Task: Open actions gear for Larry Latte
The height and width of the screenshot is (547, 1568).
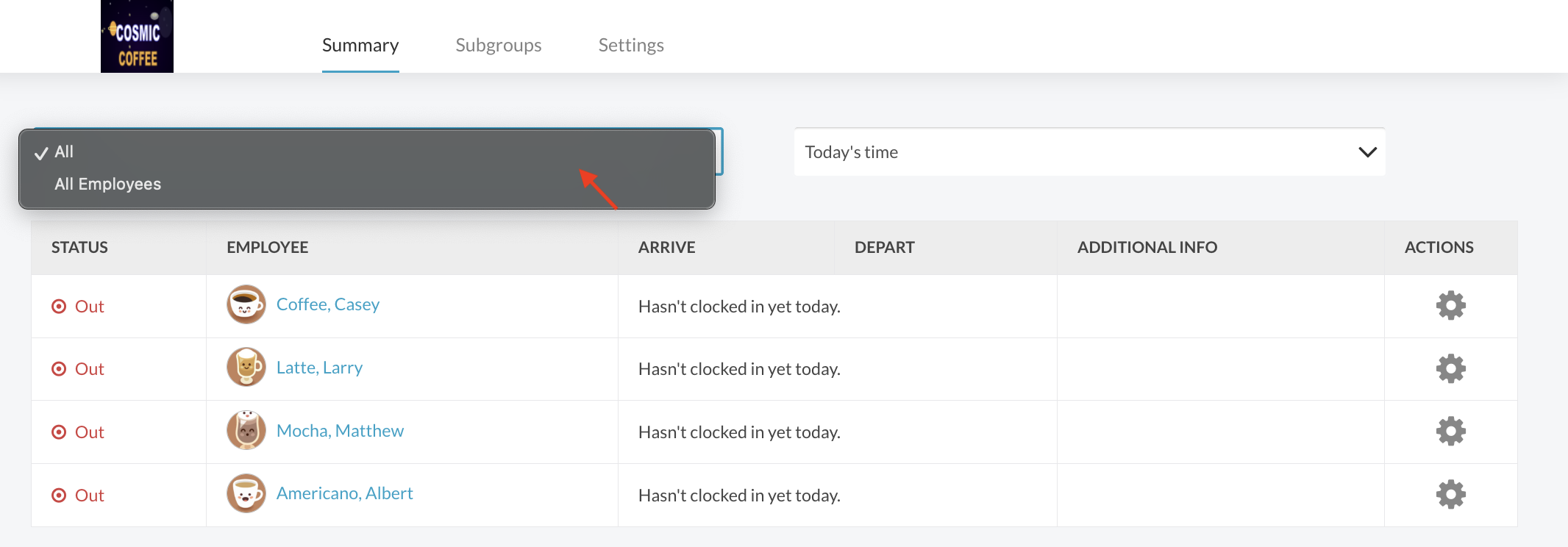Action: [x=1450, y=368]
